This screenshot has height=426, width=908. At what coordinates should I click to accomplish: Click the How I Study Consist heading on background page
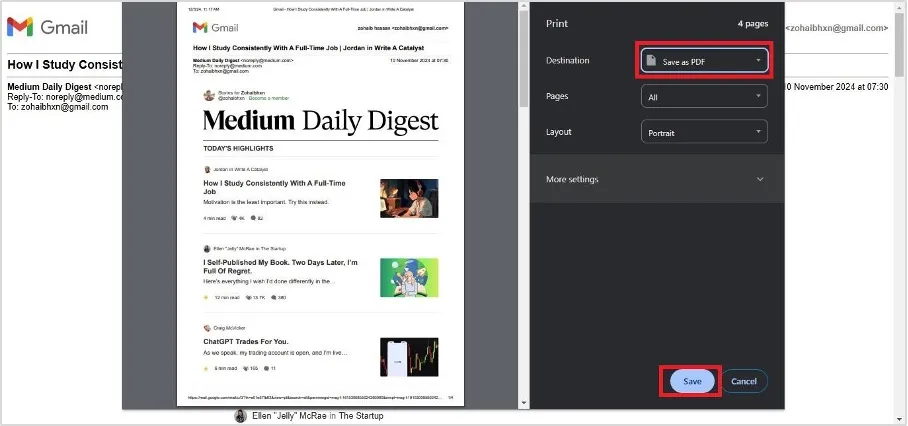pos(65,64)
